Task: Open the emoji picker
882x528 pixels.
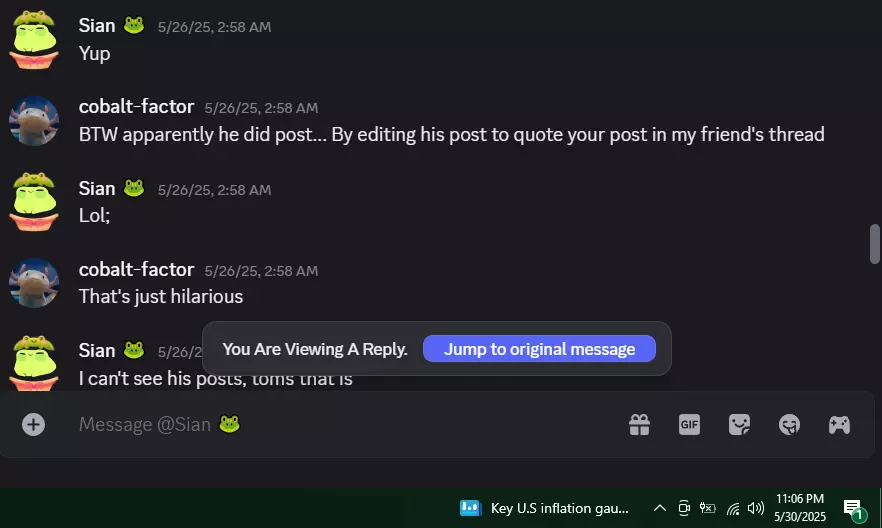Action: 789,425
